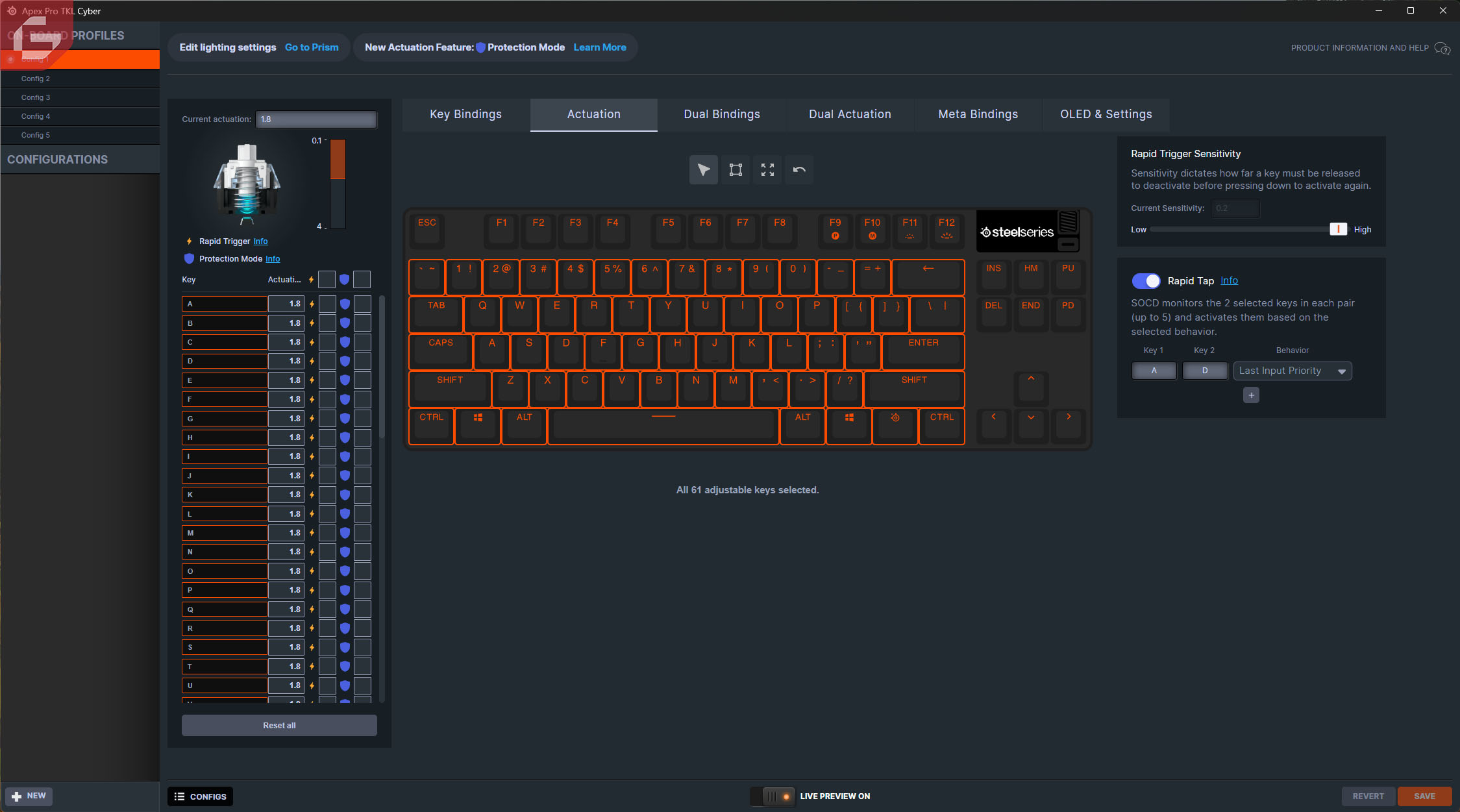Click the Current Sensitivity input field

point(1235,208)
